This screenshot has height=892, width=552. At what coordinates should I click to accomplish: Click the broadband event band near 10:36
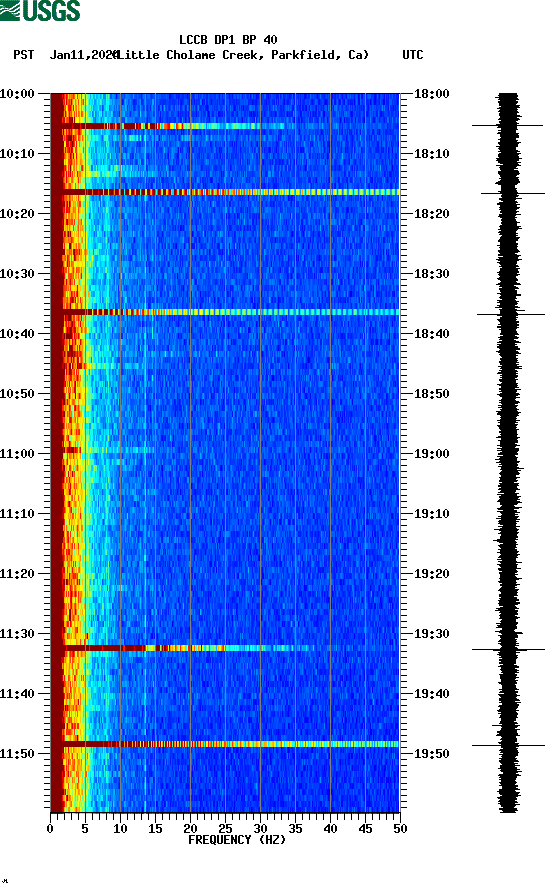(225, 312)
